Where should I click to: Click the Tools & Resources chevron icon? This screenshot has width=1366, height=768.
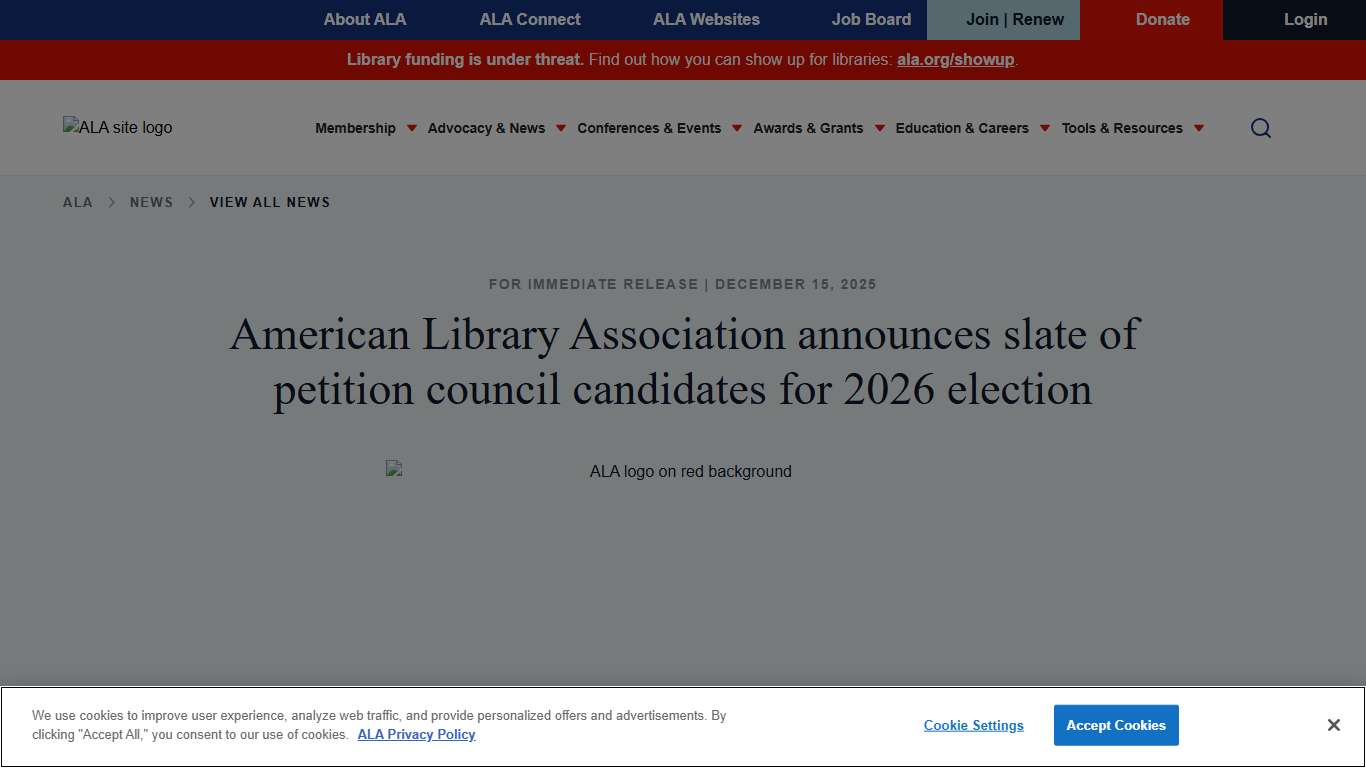[1198, 128]
